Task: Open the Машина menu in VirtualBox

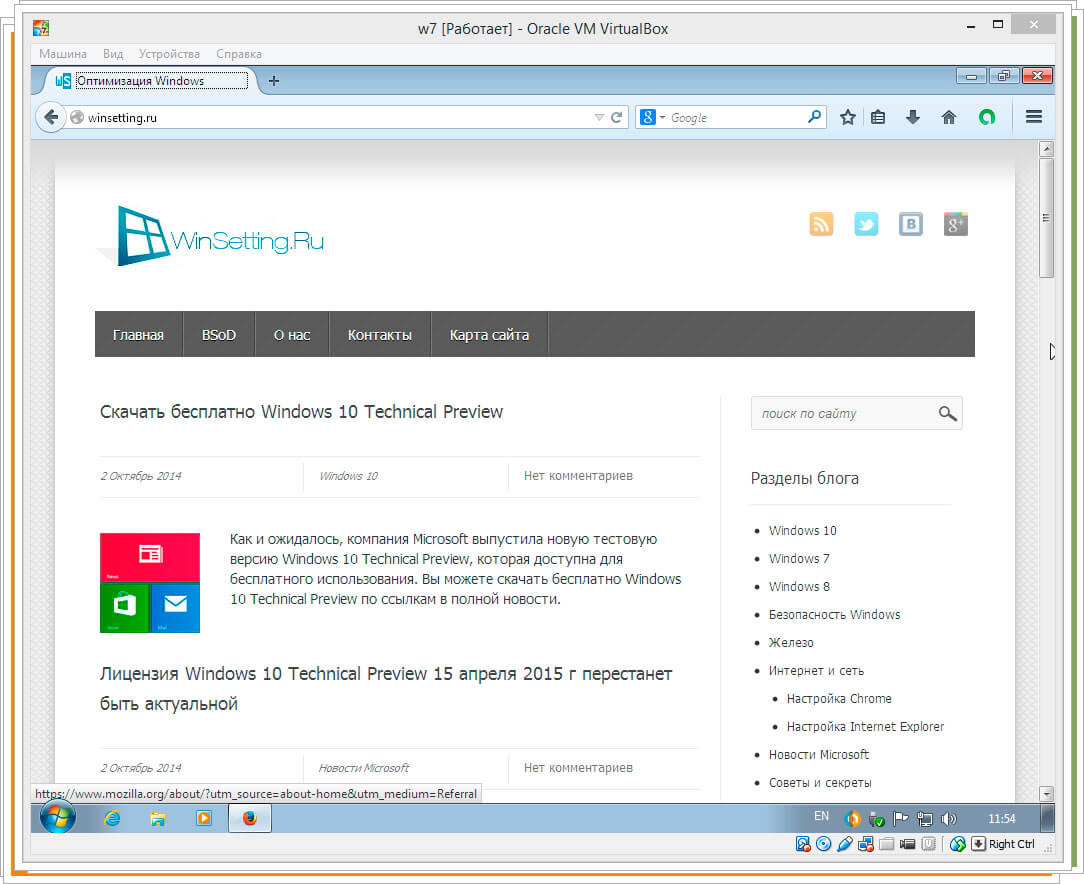Action: click(63, 54)
